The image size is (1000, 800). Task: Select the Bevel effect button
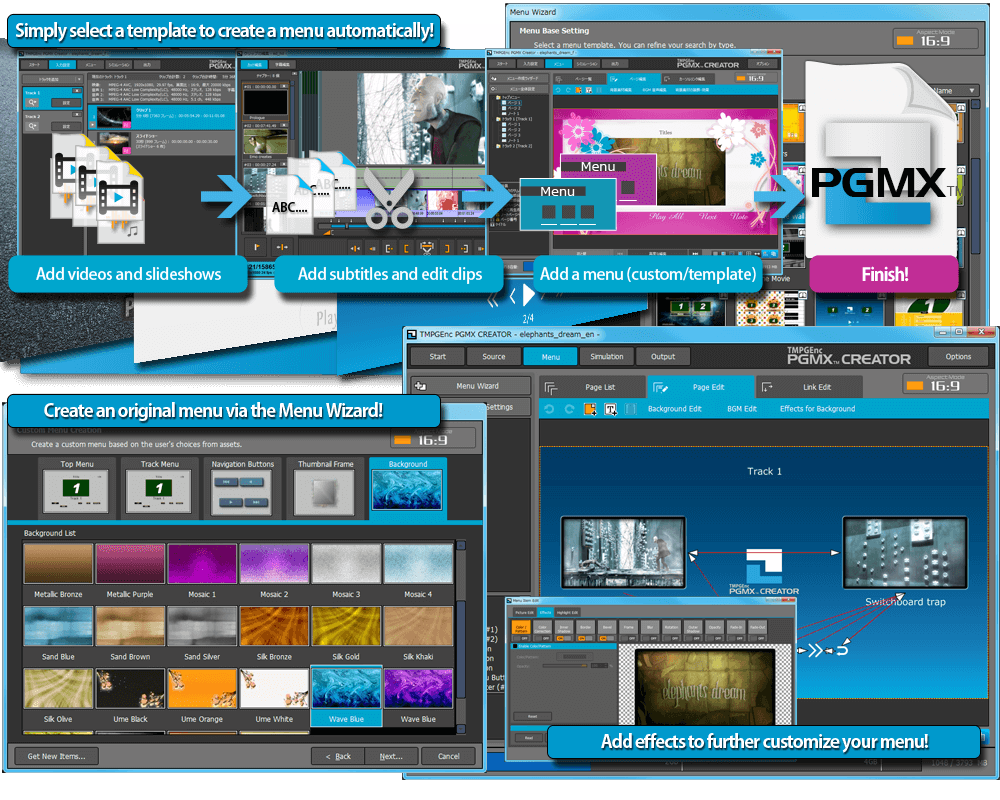[607, 628]
